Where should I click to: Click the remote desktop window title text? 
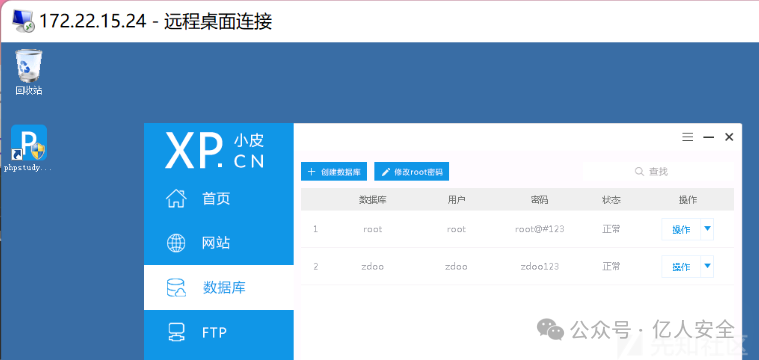coord(155,21)
